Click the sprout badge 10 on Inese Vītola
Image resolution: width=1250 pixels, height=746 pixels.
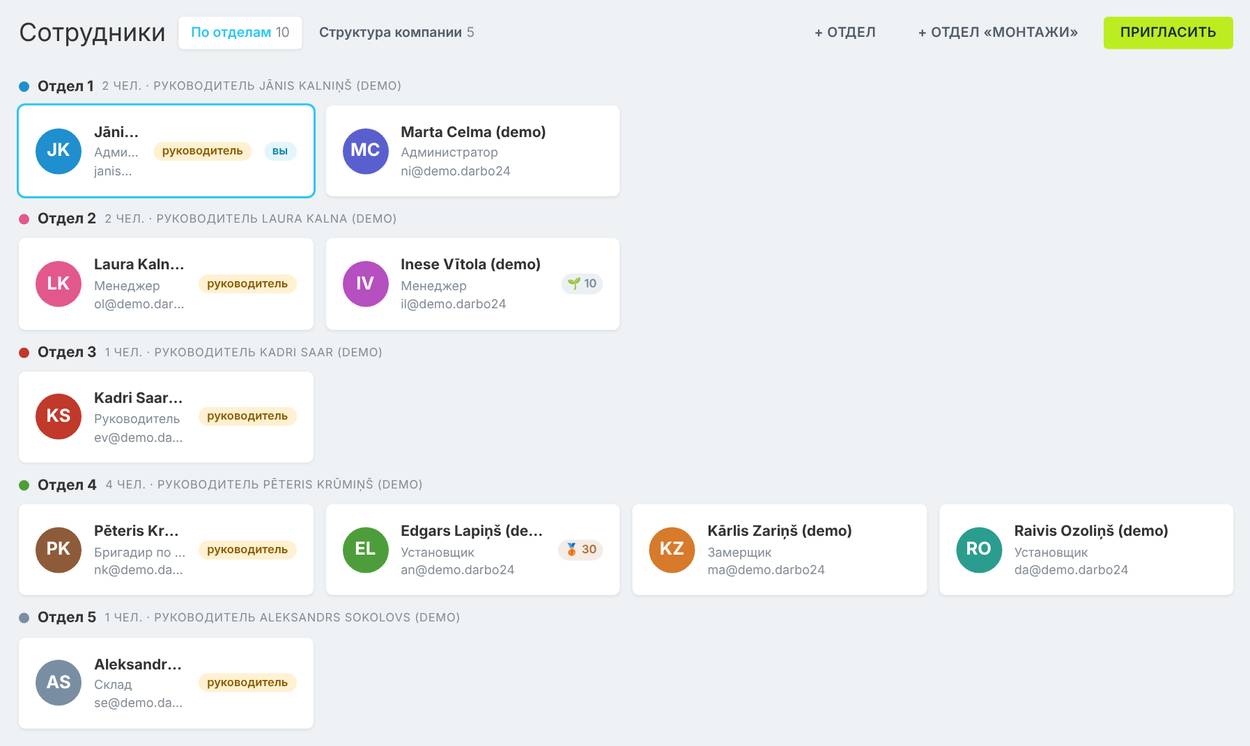582,284
